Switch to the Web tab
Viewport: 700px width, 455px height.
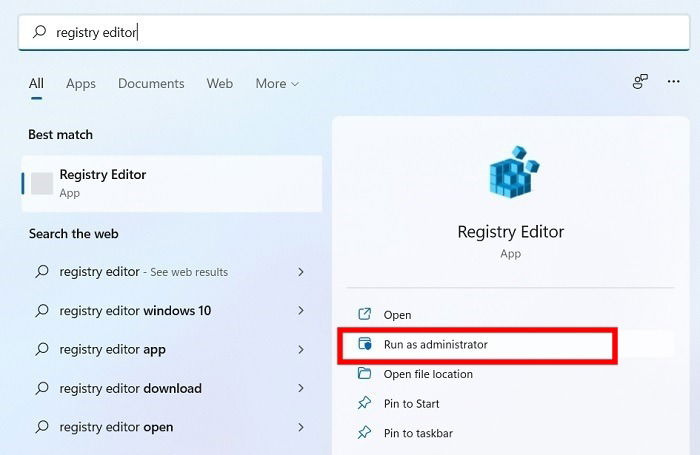coord(220,83)
